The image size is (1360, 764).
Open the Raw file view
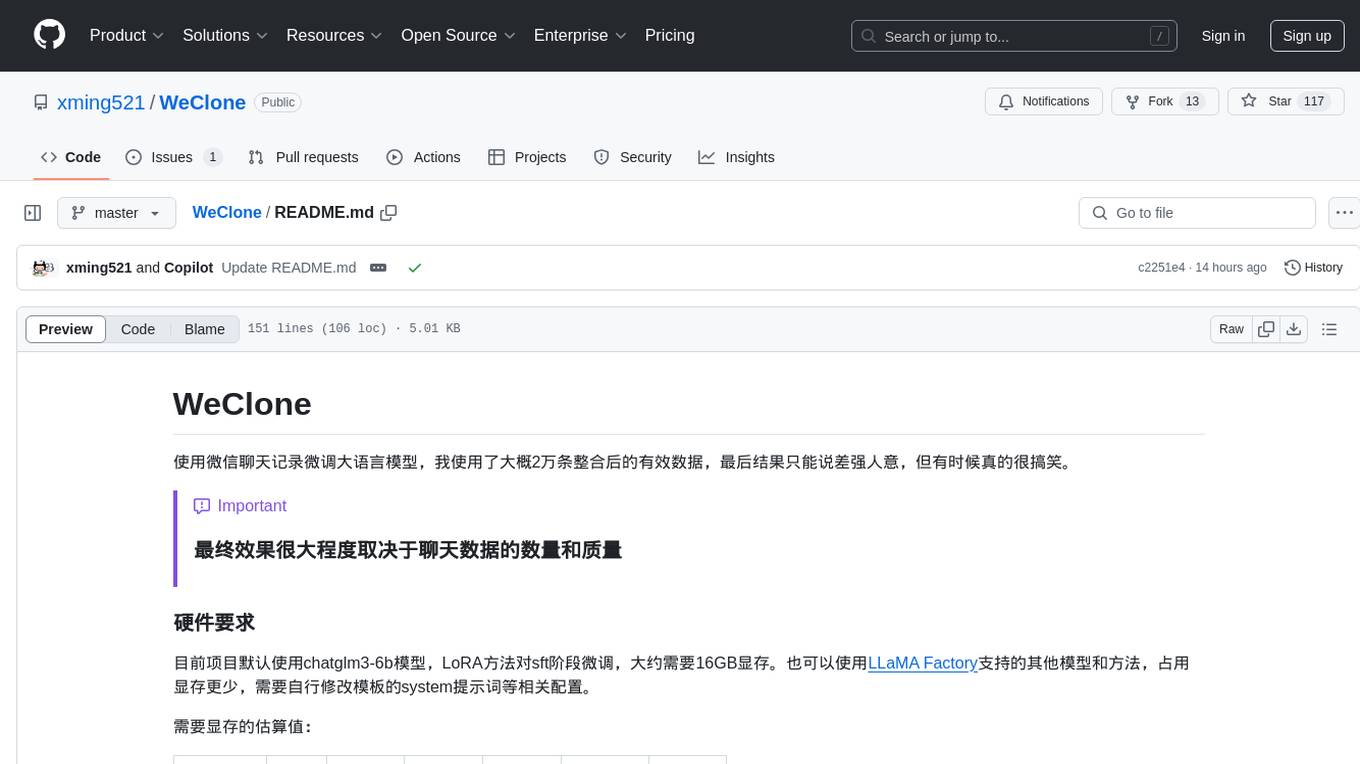(x=1231, y=329)
